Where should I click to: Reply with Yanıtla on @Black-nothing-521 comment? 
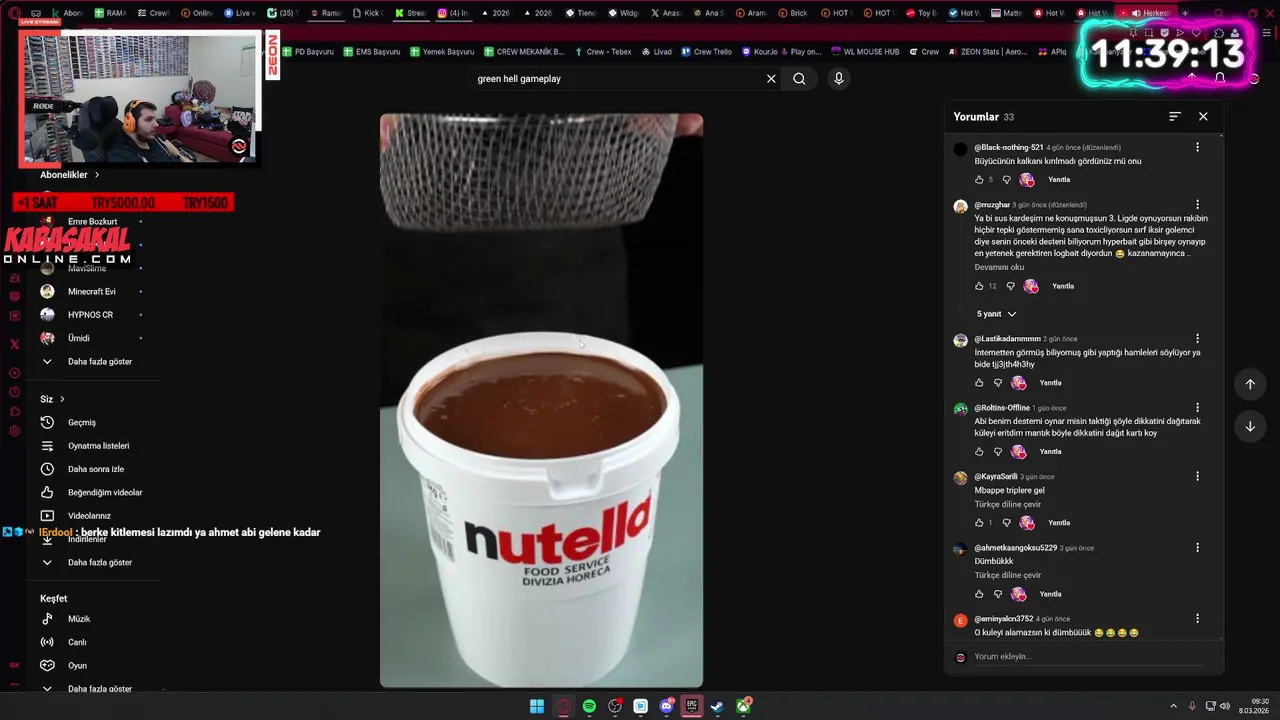pos(1059,180)
